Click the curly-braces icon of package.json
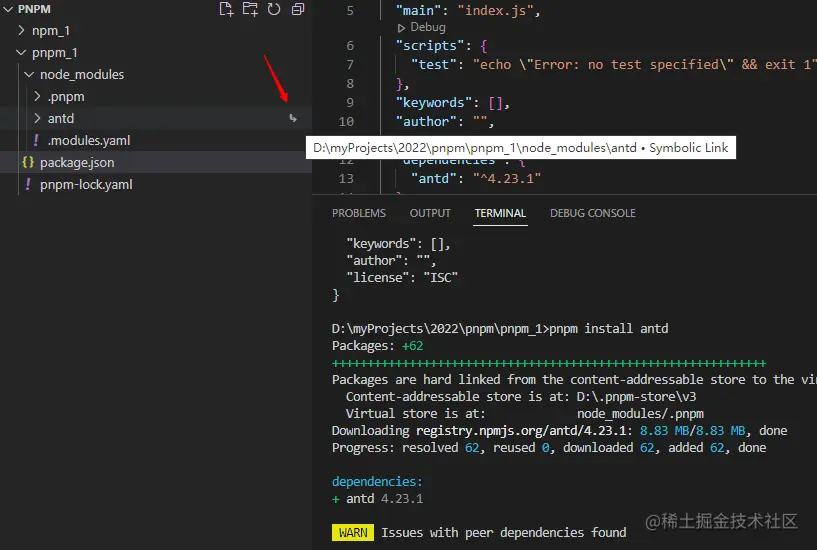This screenshot has height=550, width=817. click(28, 162)
